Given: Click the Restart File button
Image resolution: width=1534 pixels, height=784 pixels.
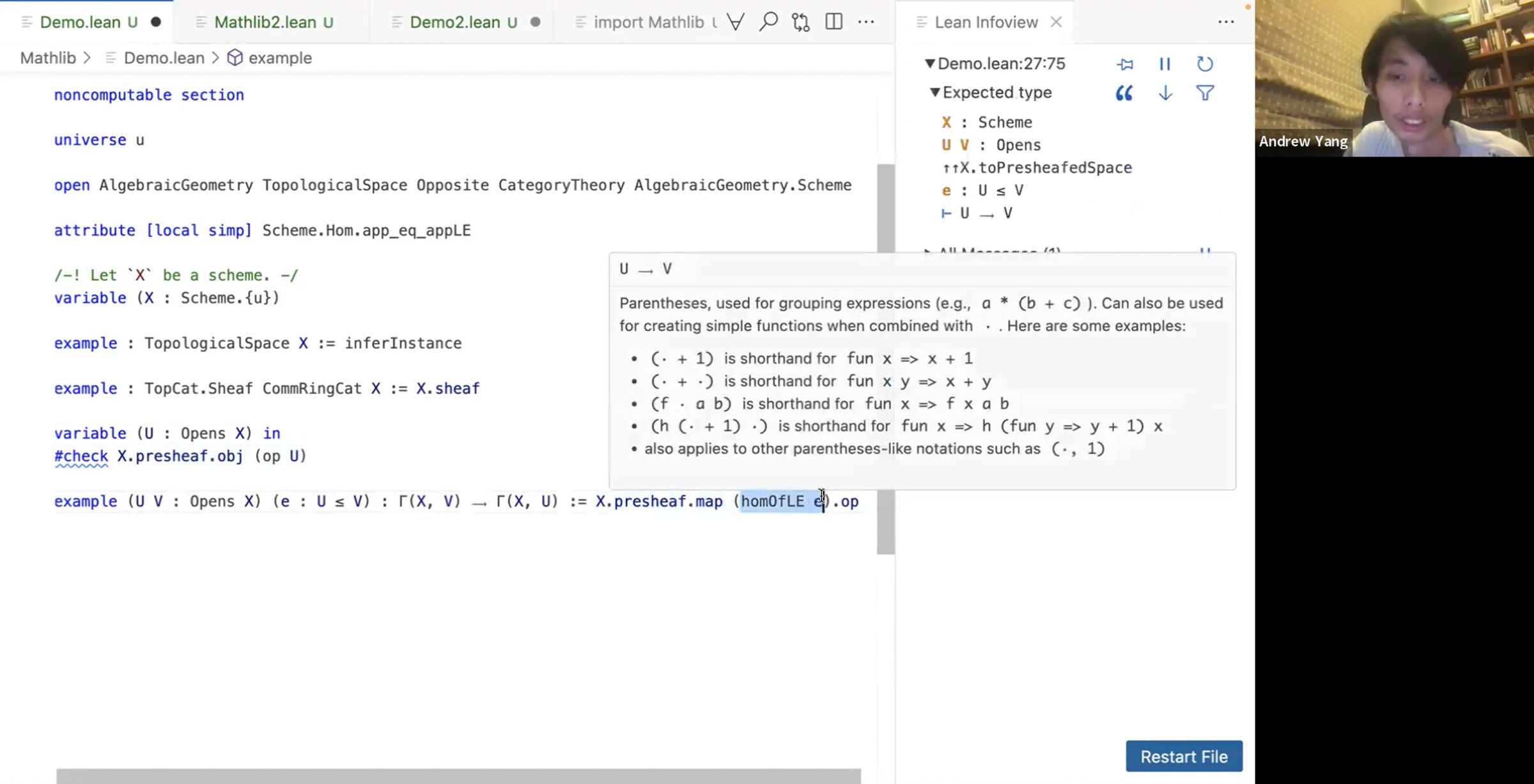Looking at the screenshot, I should point(1184,757).
